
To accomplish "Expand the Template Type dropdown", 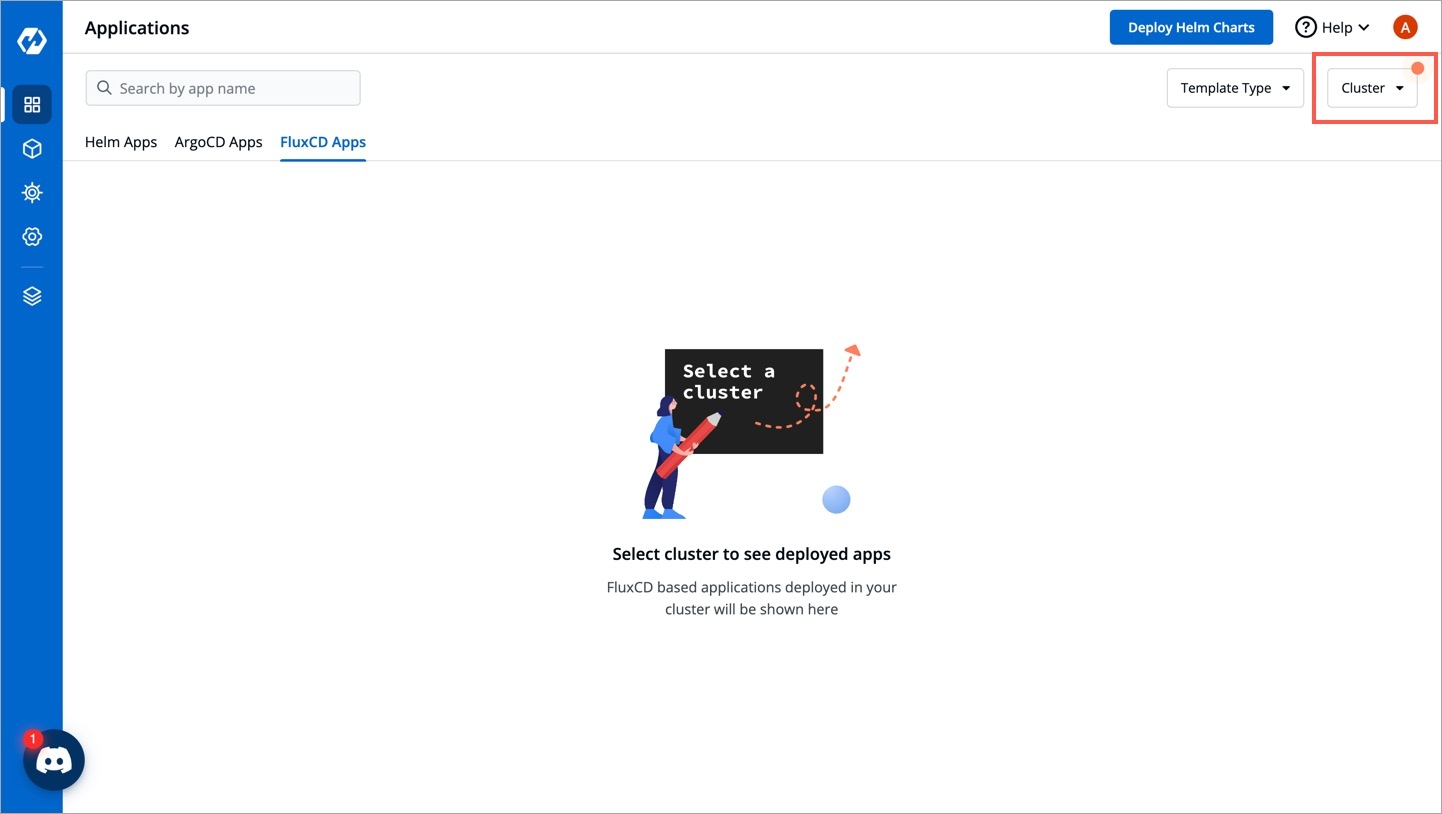I will (1234, 88).
